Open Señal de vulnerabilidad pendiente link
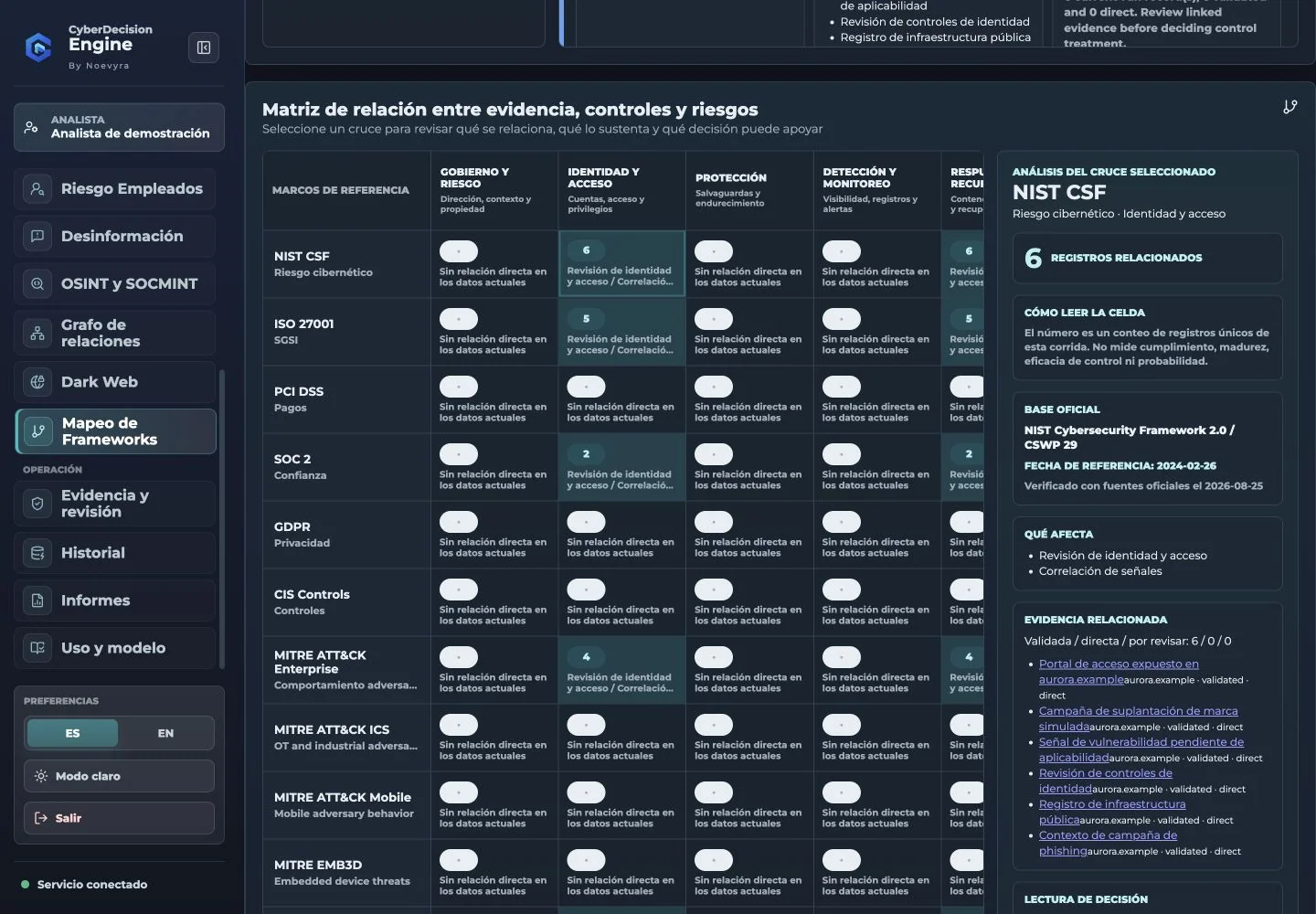The width and height of the screenshot is (1316, 914). point(1141,749)
